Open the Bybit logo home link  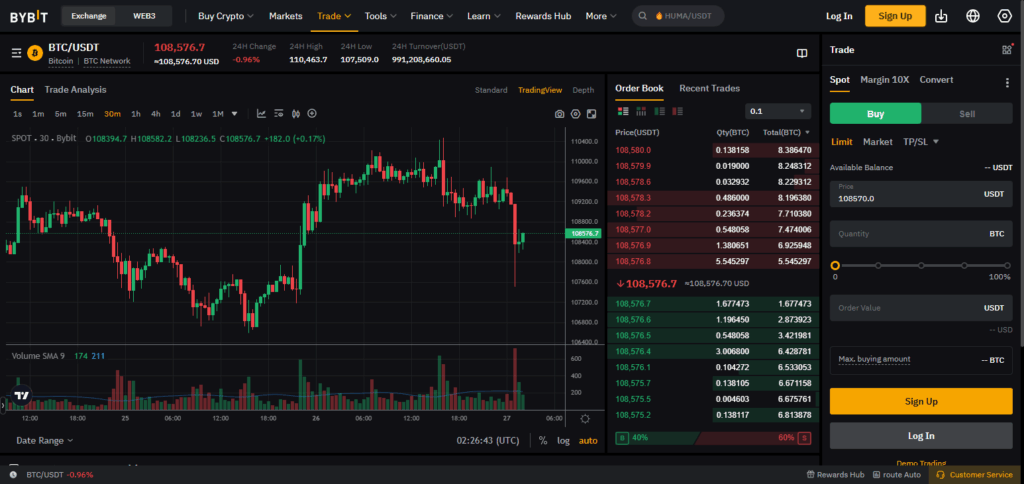click(x=29, y=16)
